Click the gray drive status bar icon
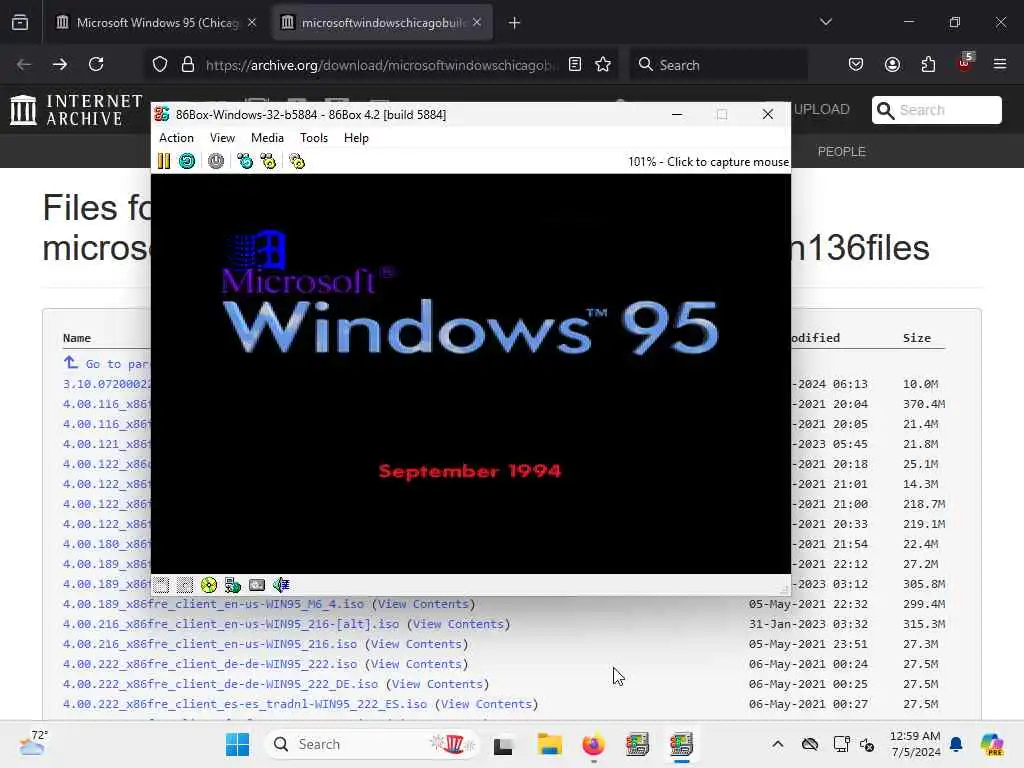This screenshot has width=1024, height=768. point(257,585)
